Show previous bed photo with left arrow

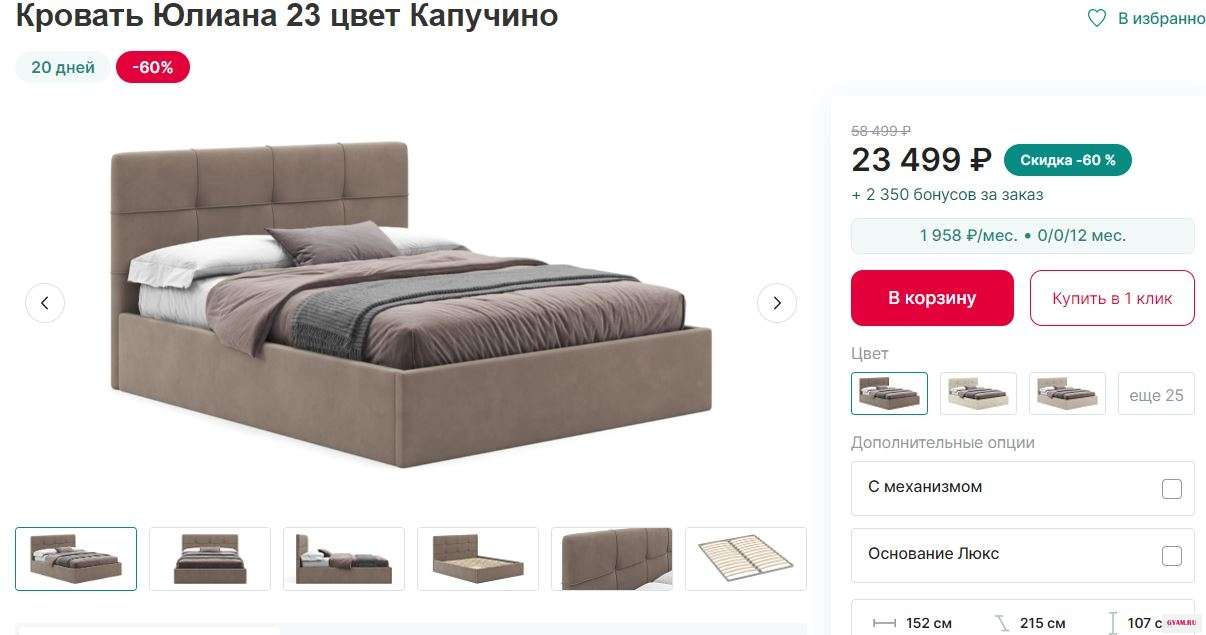tap(45, 302)
